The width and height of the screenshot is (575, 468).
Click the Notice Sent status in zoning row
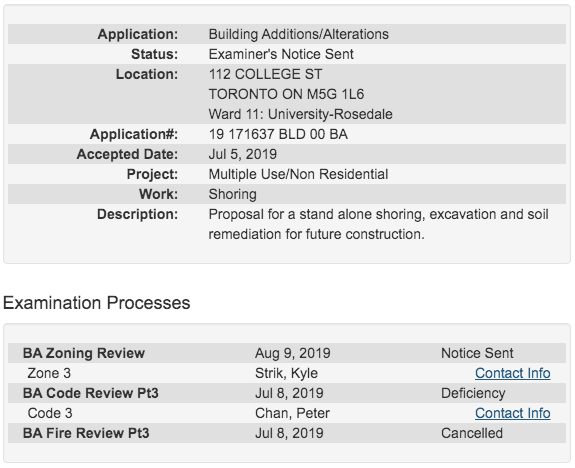point(477,353)
